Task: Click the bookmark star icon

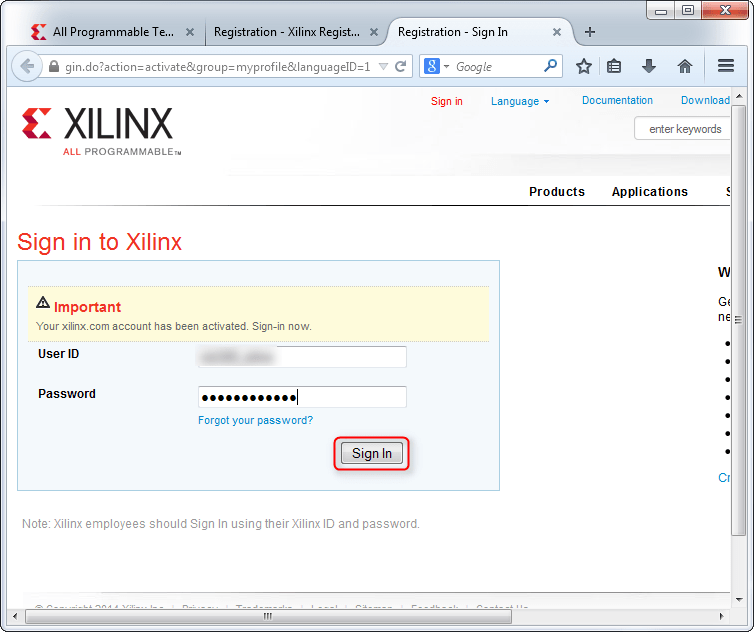Action: (584, 67)
